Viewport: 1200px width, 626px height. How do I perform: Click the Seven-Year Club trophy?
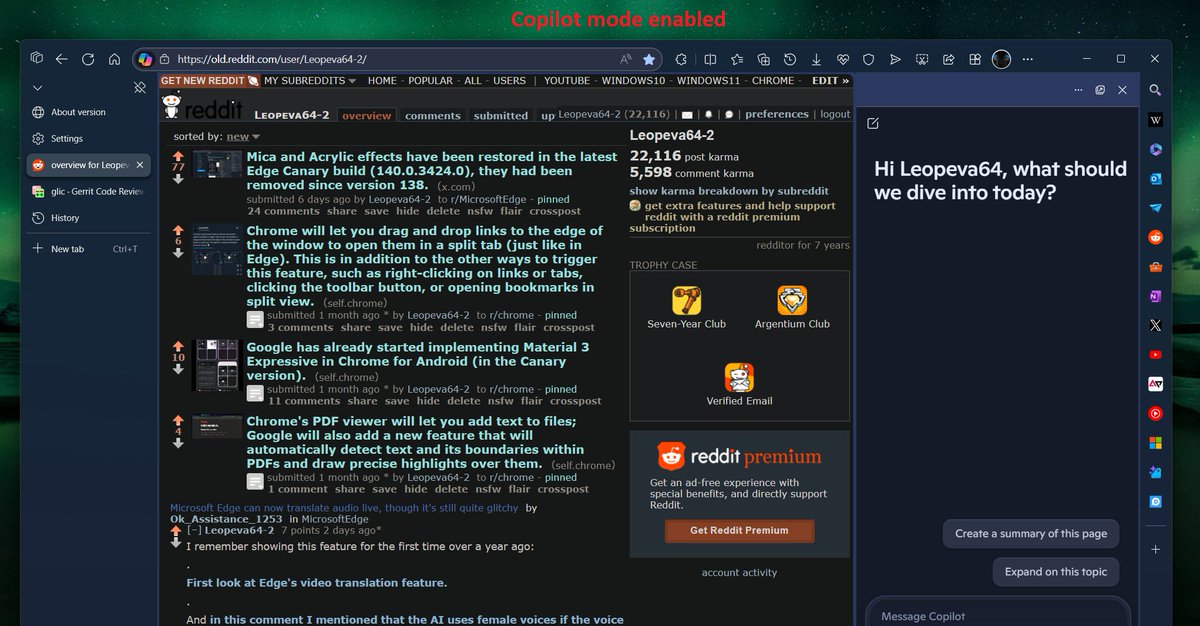[687, 308]
